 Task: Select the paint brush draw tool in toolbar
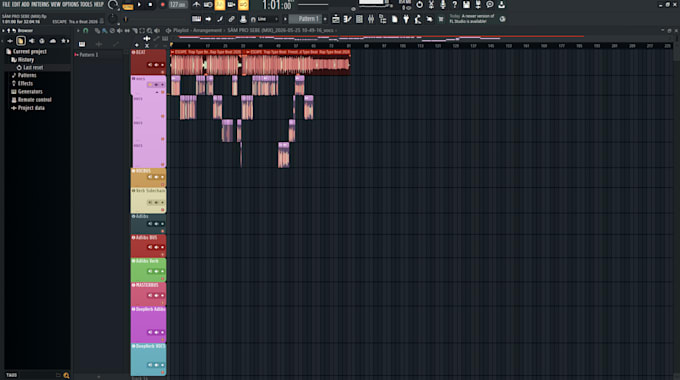(220, 19)
